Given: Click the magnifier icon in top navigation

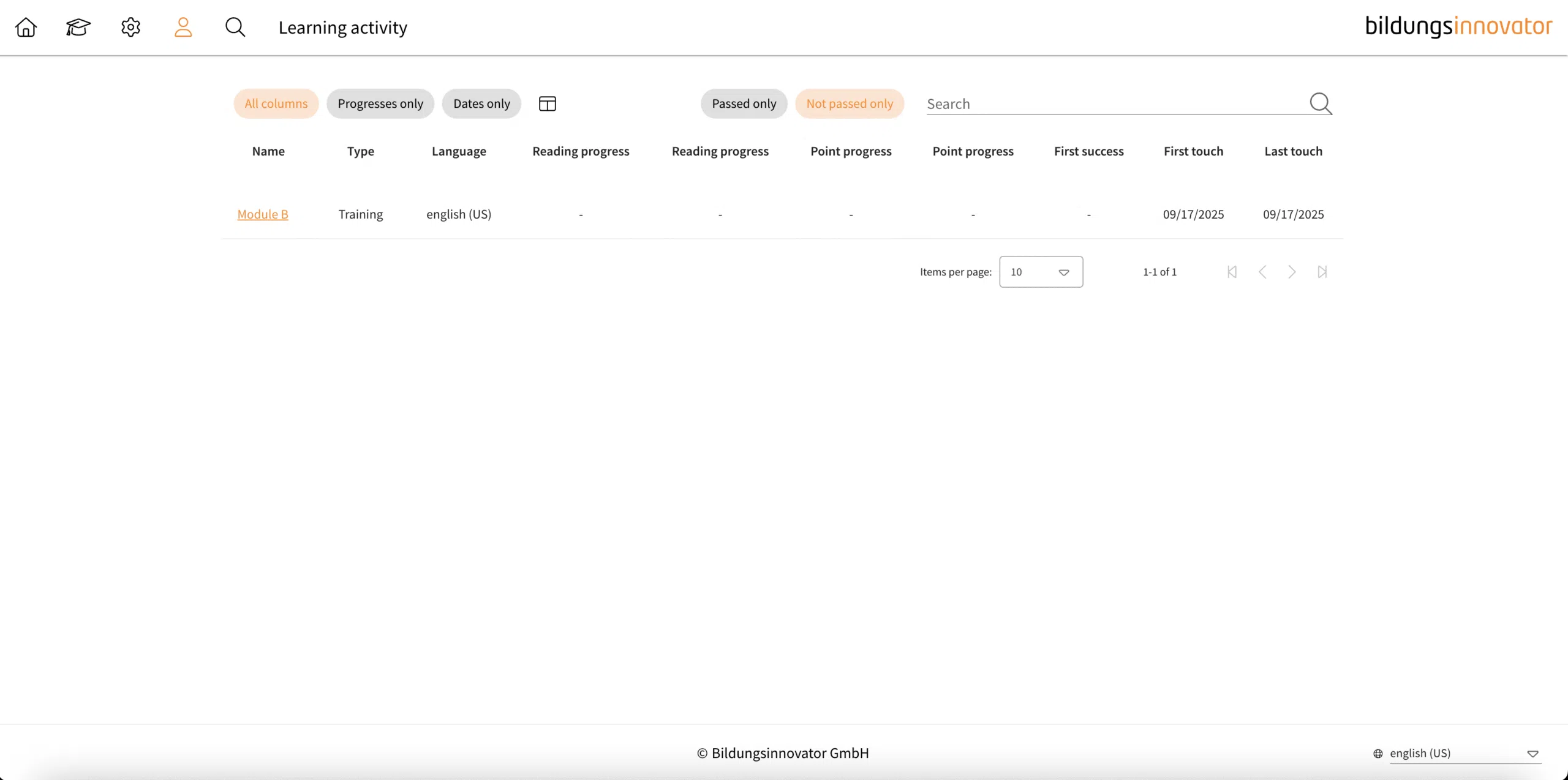Looking at the screenshot, I should pos(235,27).
